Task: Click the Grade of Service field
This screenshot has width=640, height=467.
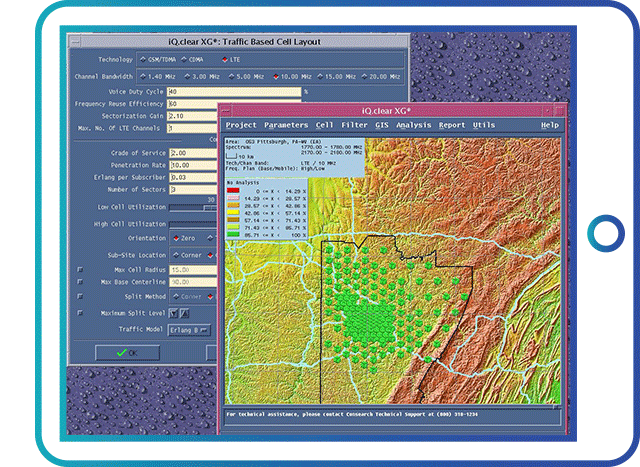Action: (193, 153)
